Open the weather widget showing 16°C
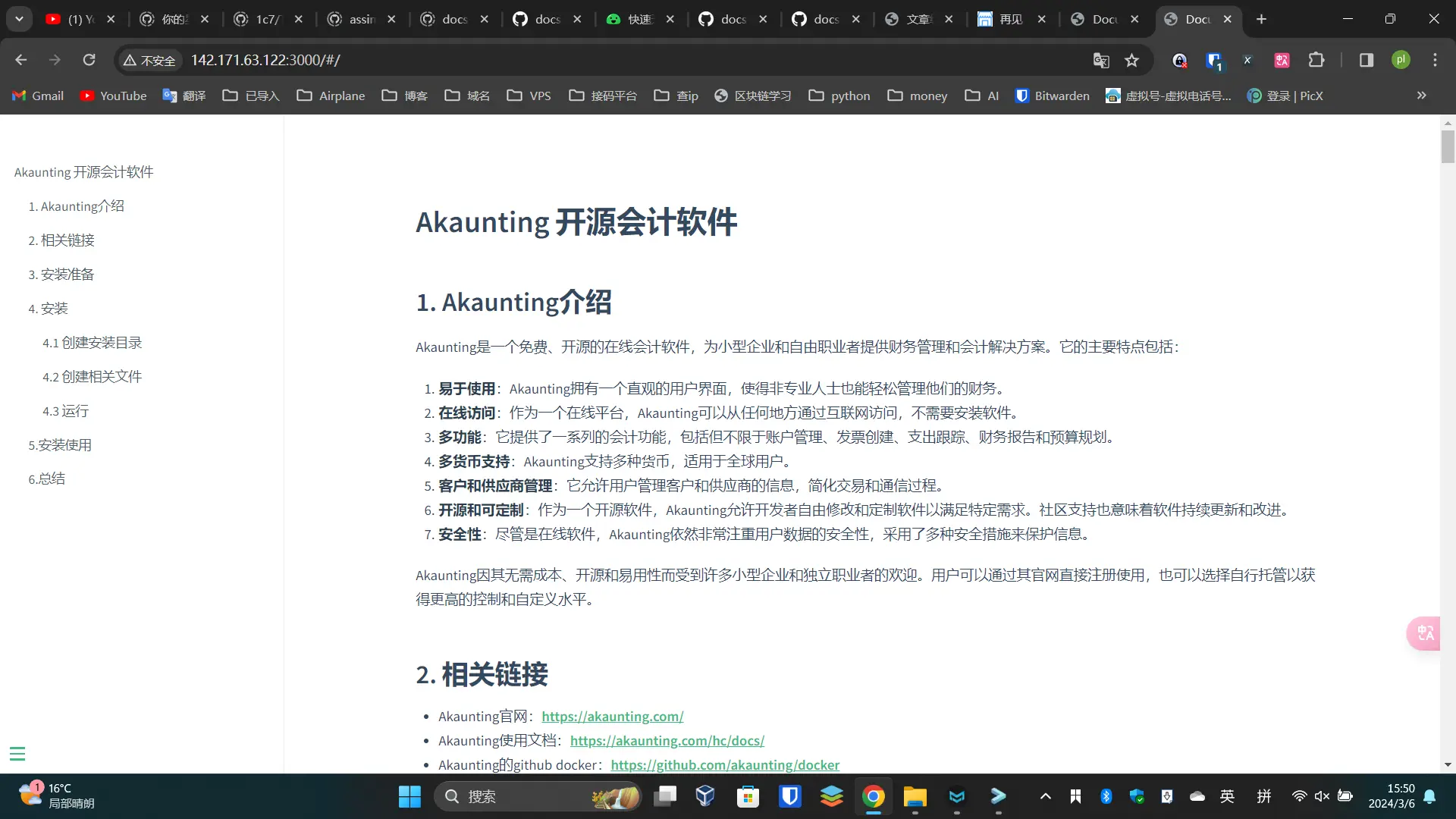1456x819 pixels. (57, 796)
